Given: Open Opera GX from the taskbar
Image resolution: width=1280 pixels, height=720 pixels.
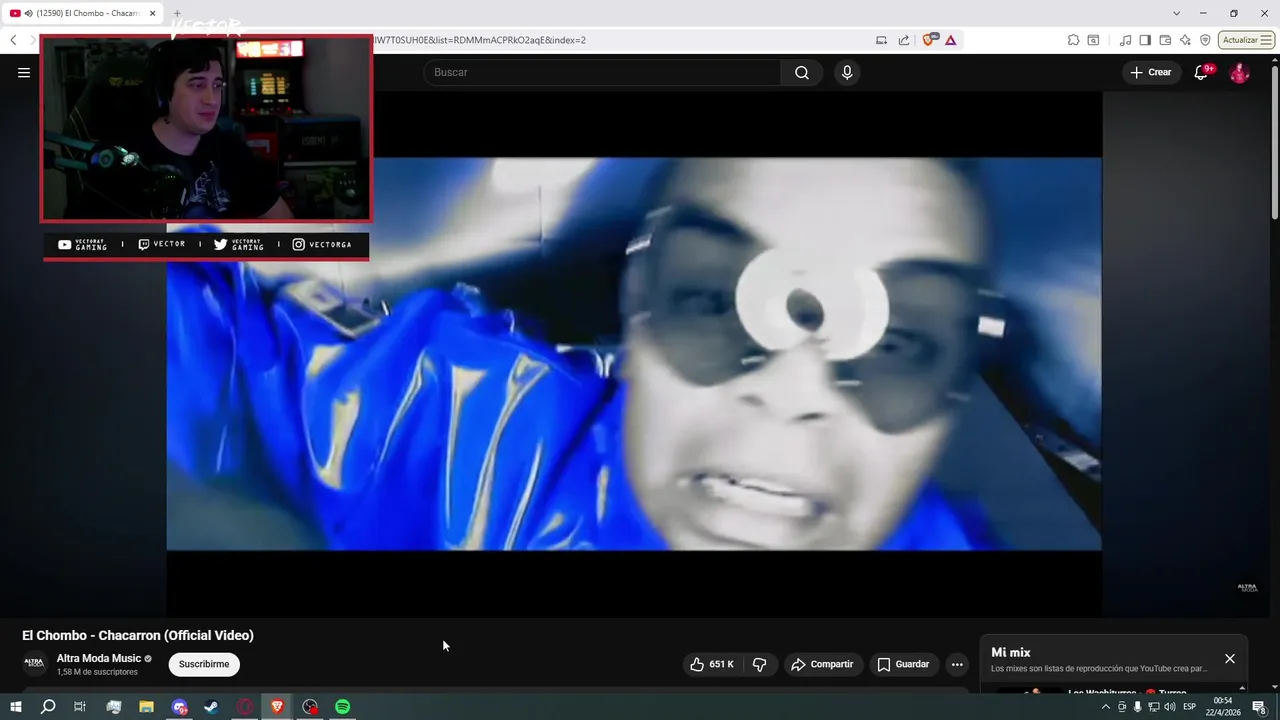Looking at the screenshot, I should point(245,707).
